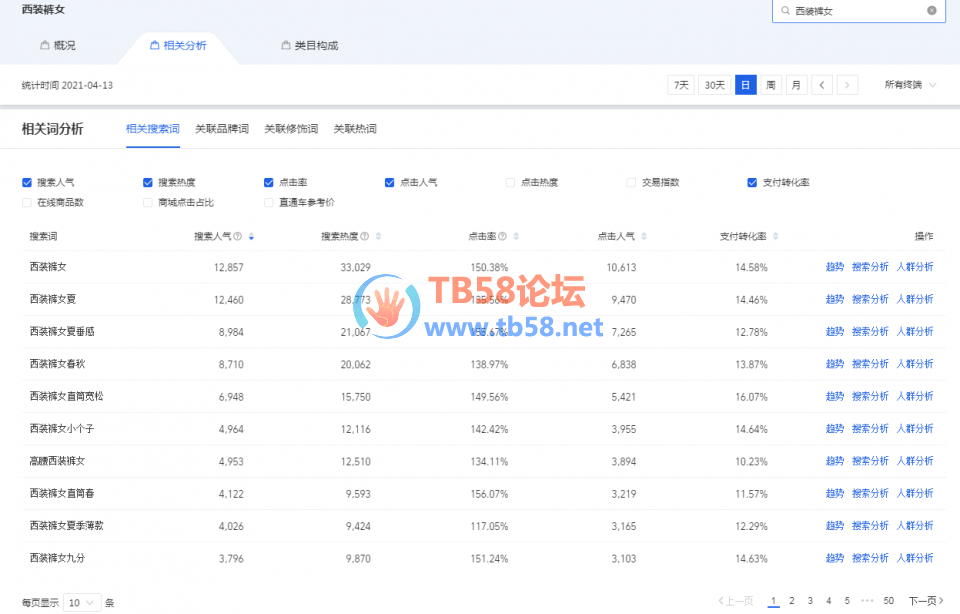Image resolution: width=960 pixels, height=614 pixels.
Task: Click the help icon next to 点击率 header
Action: [503, 236]
